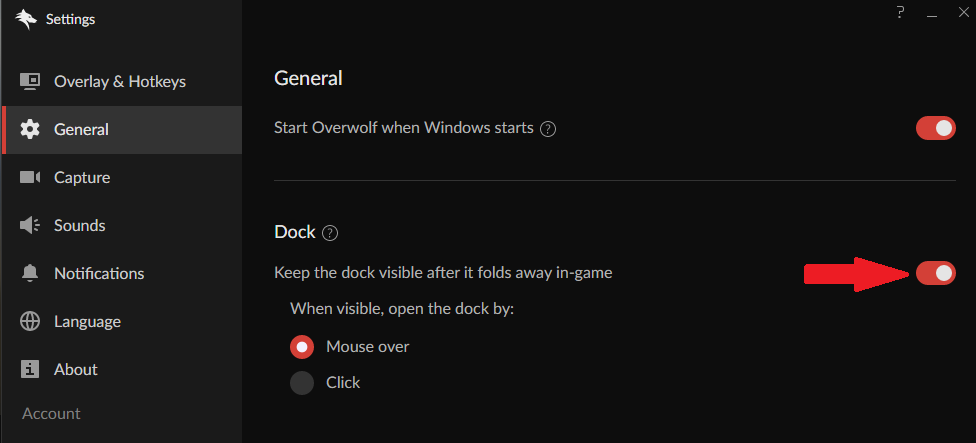Image resolution: width=976 pixels, height=443 pixels.
Task: Click the Capture video camera icon
Action: [30, 177]
